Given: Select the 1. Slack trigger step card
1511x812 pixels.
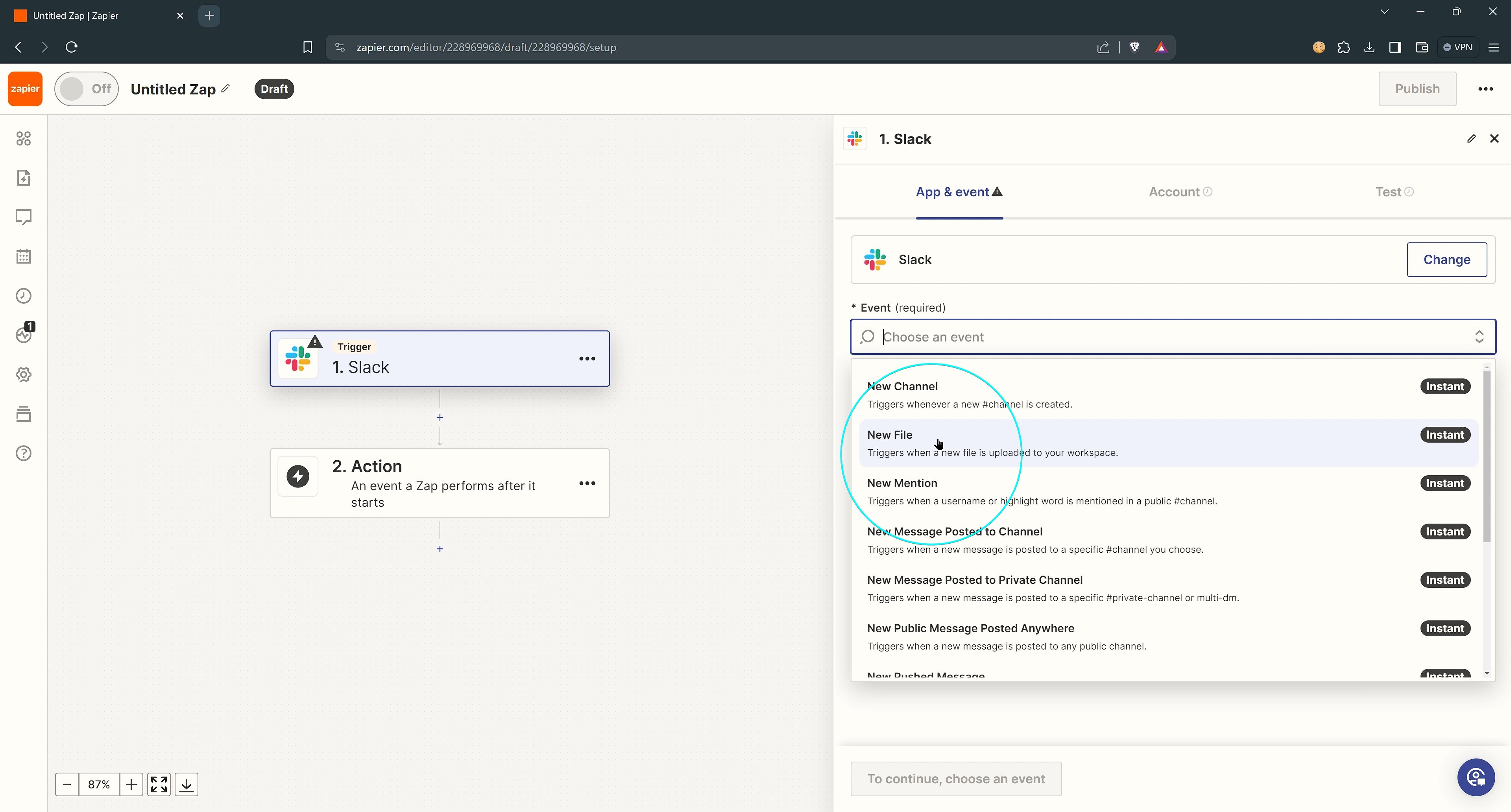Looking at the screenshot, I should (440, 358).
